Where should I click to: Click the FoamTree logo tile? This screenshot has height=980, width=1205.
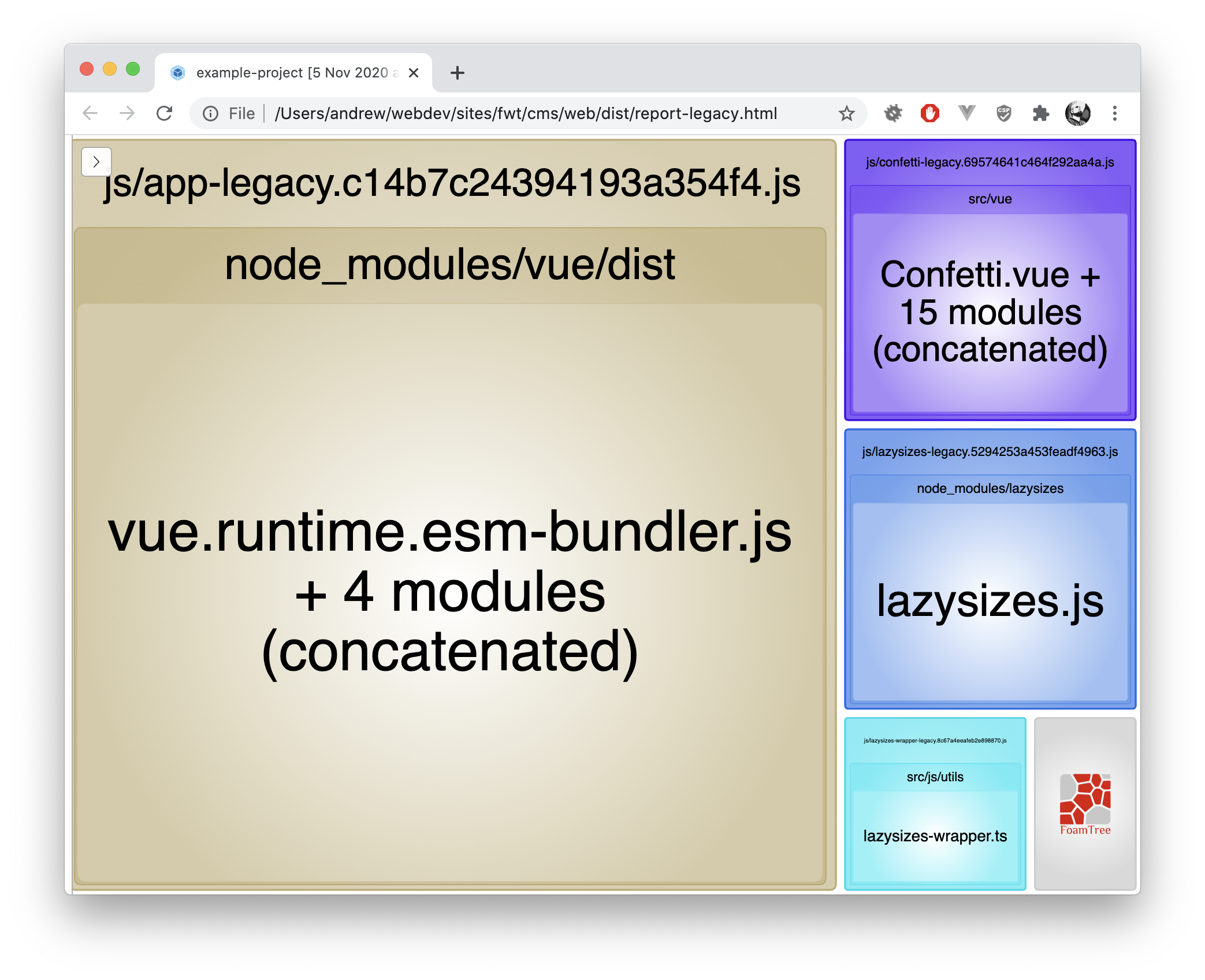pos(1085,804)
